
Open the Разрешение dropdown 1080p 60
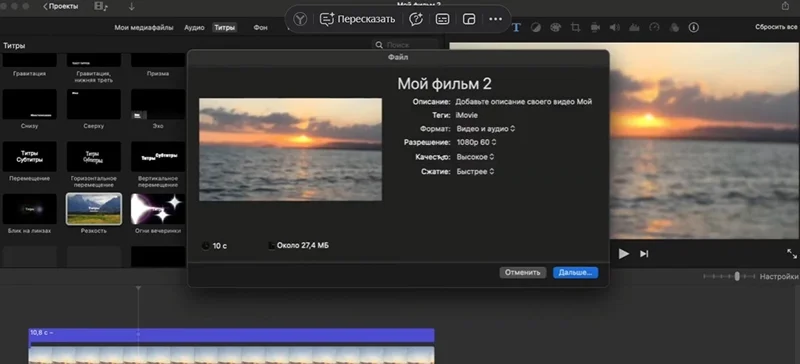pyautogui.click(x=477, y=142)
